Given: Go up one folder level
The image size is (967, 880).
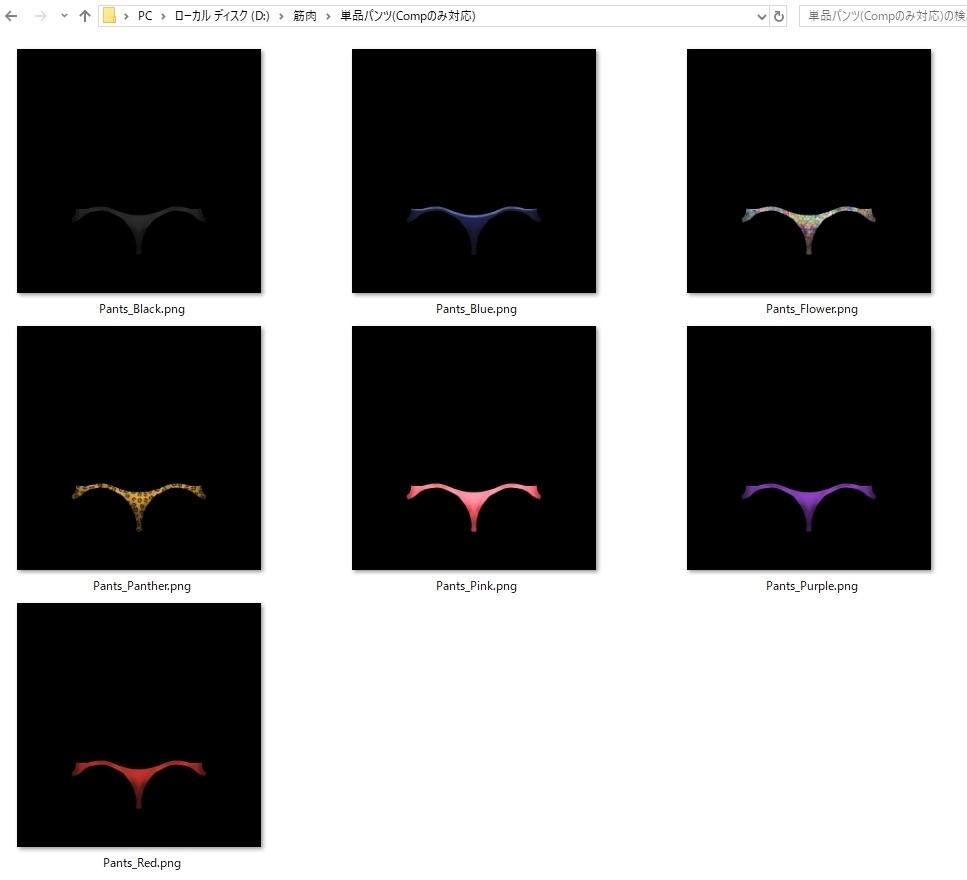Looking at the screenshot, I should pyautogui.click(x=85, y=16).
